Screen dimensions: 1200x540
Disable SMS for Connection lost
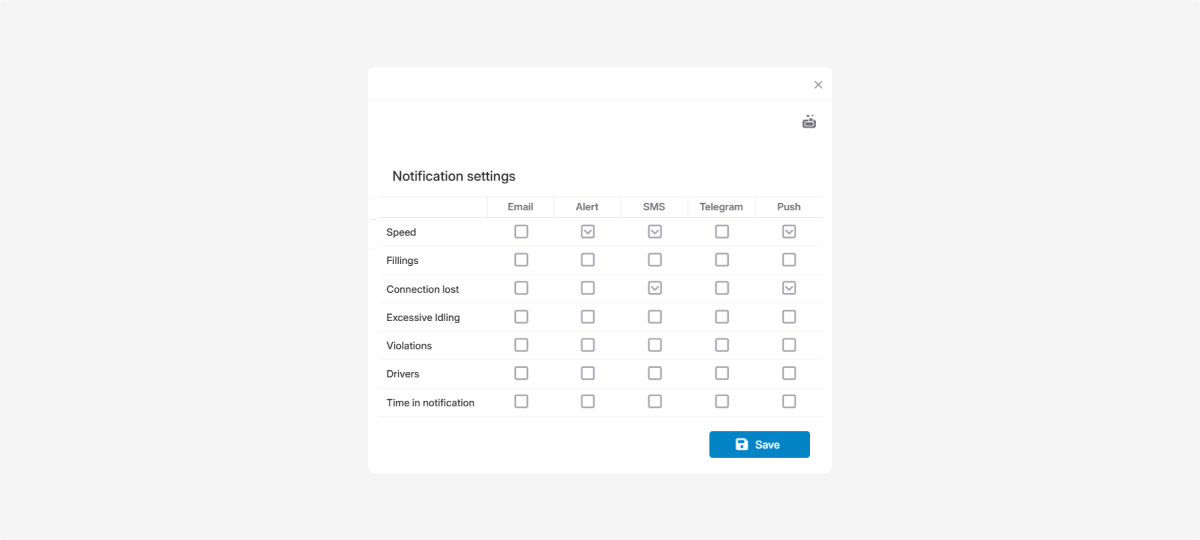(x=655, y=288)
